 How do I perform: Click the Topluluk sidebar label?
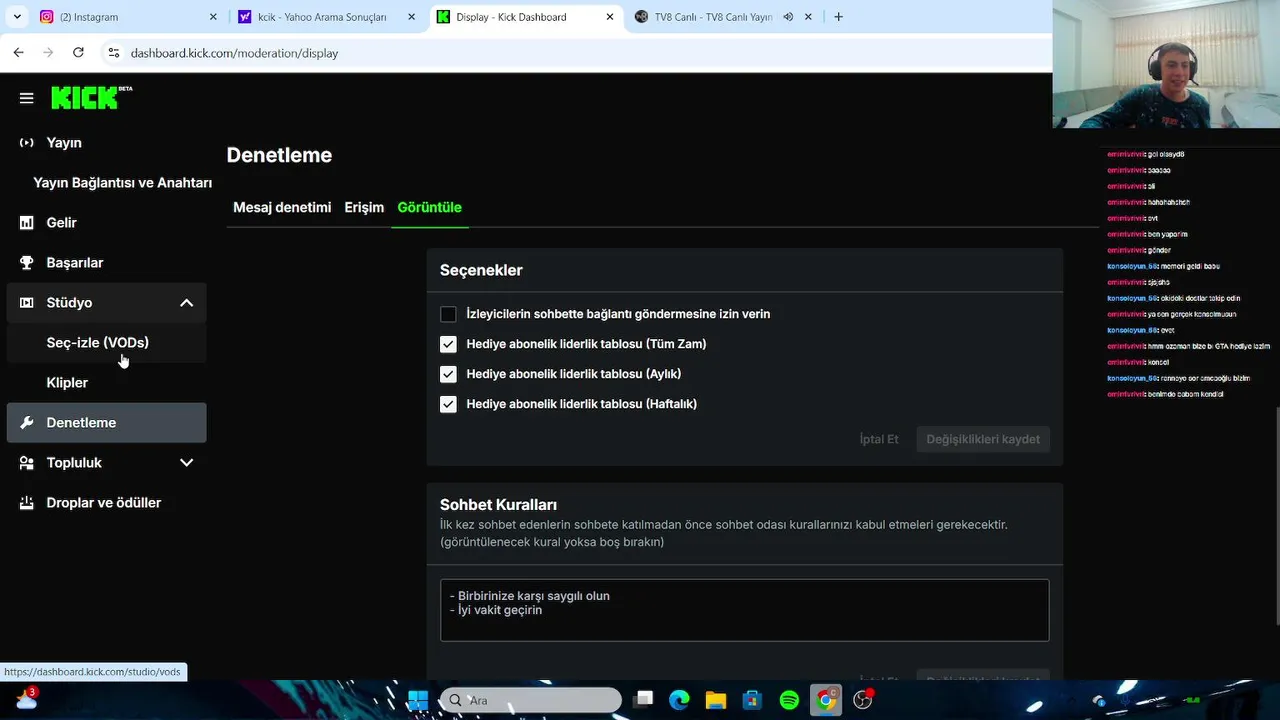point(74,463)
